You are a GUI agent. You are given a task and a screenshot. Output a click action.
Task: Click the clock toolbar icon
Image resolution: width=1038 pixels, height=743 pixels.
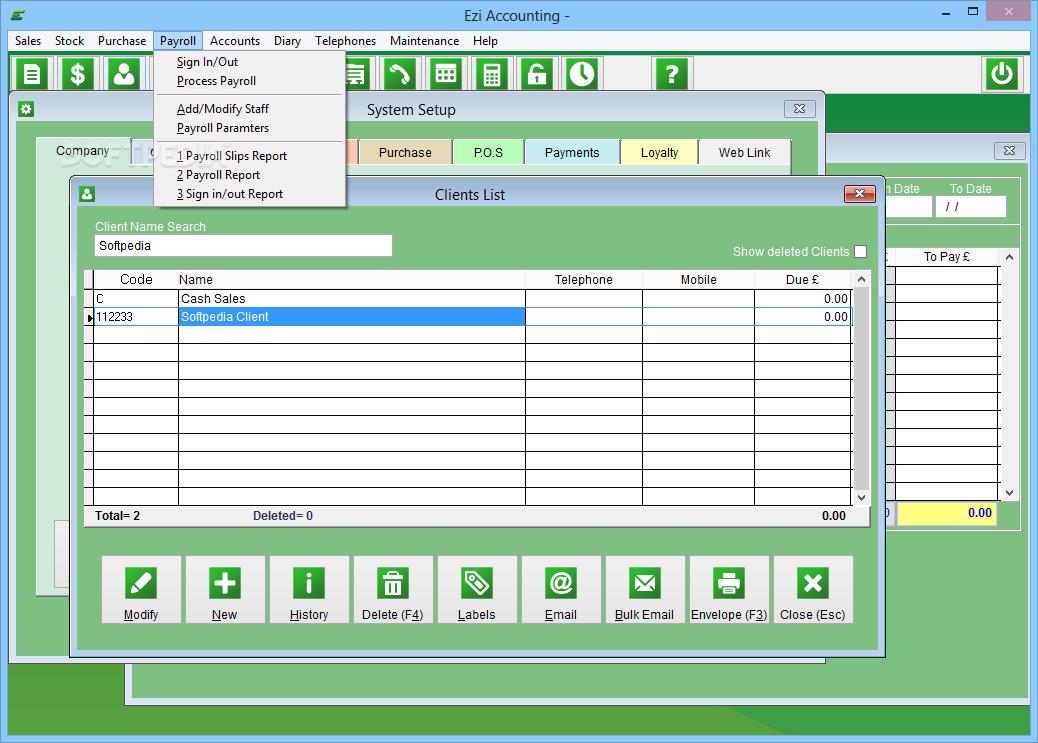click(x=583, y=74)
